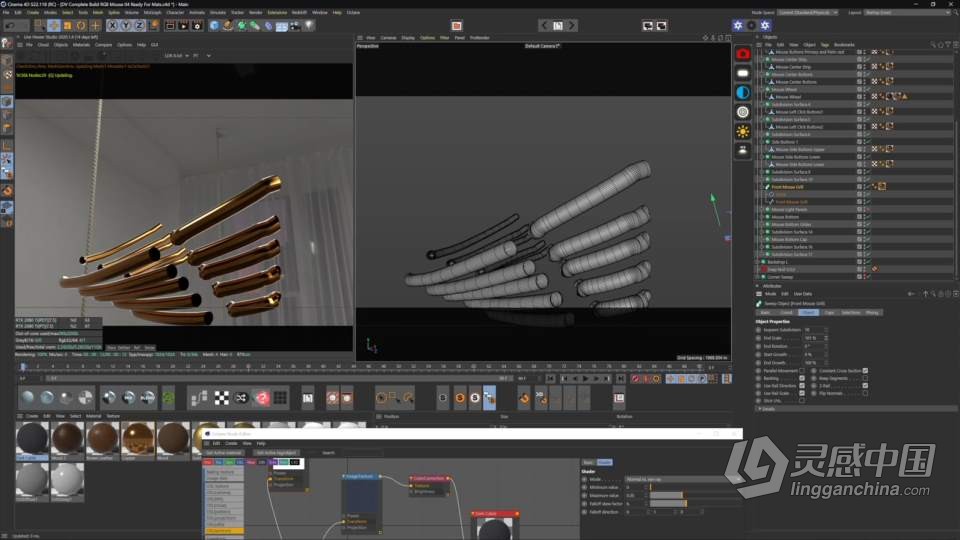Open the MoGraph menu

click(x=152, y=12)
